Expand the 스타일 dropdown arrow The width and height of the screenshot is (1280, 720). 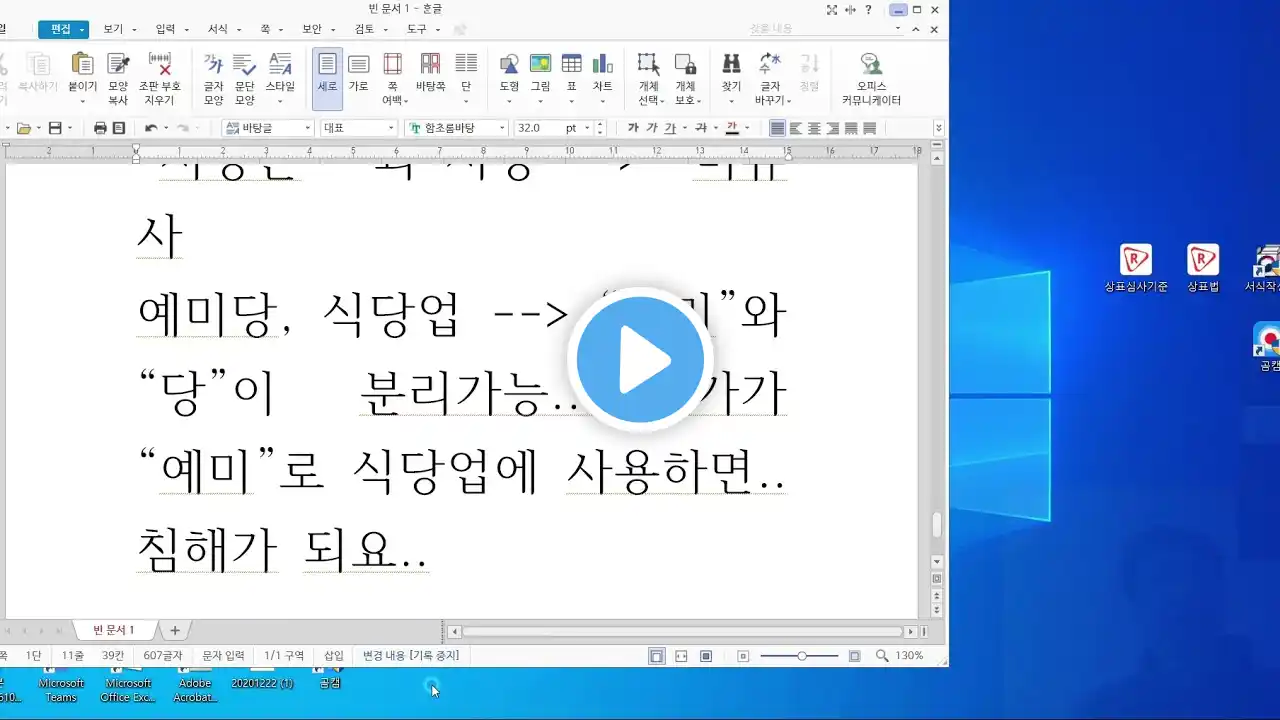pos(280,100)
